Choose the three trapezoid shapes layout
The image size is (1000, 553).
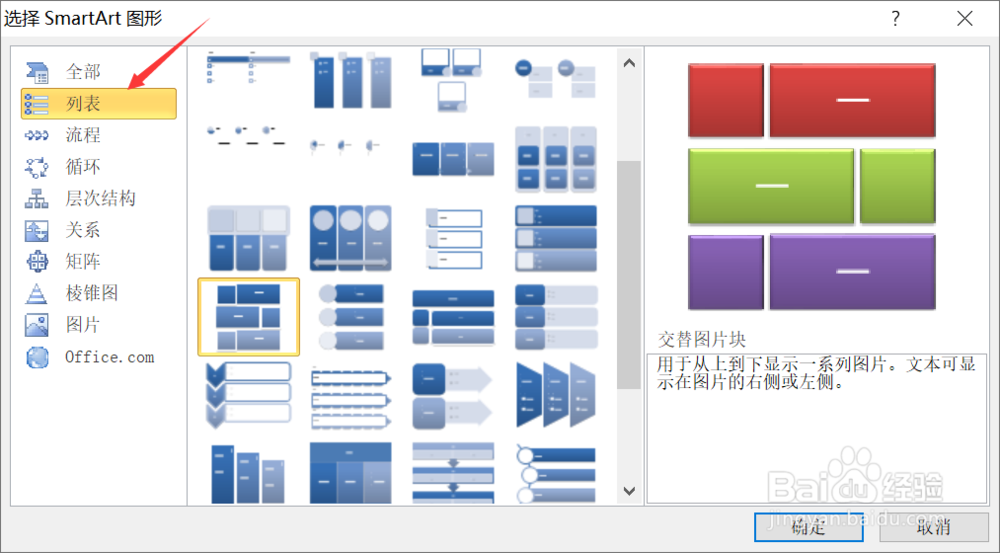click(555, 395)
